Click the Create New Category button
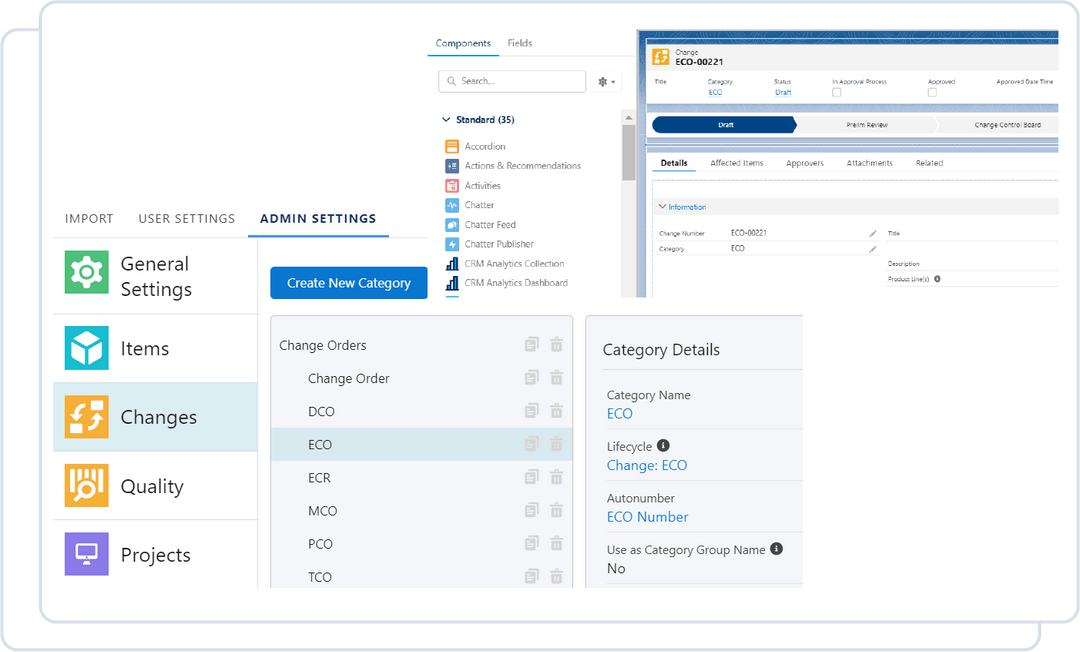The image size is (1080, 652). coord(348,283)
